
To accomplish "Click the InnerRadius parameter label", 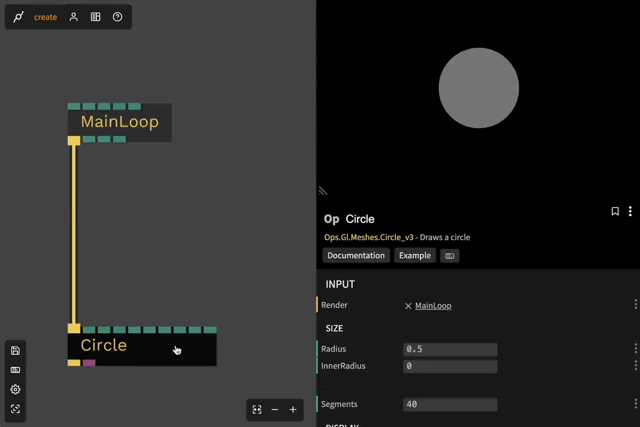I will pos(343,366).
